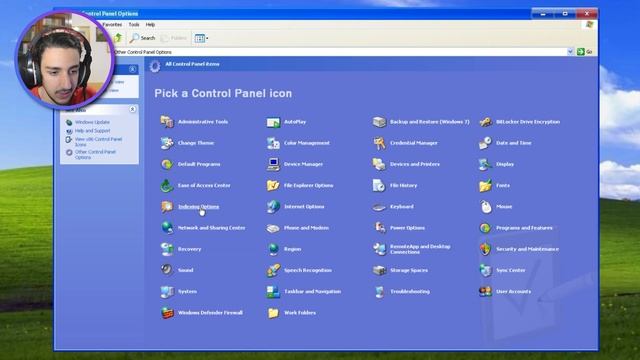Collapse the See Also sidebar panel
The width and height of the screenshot is (640, 360).
[x=132, y=109]
